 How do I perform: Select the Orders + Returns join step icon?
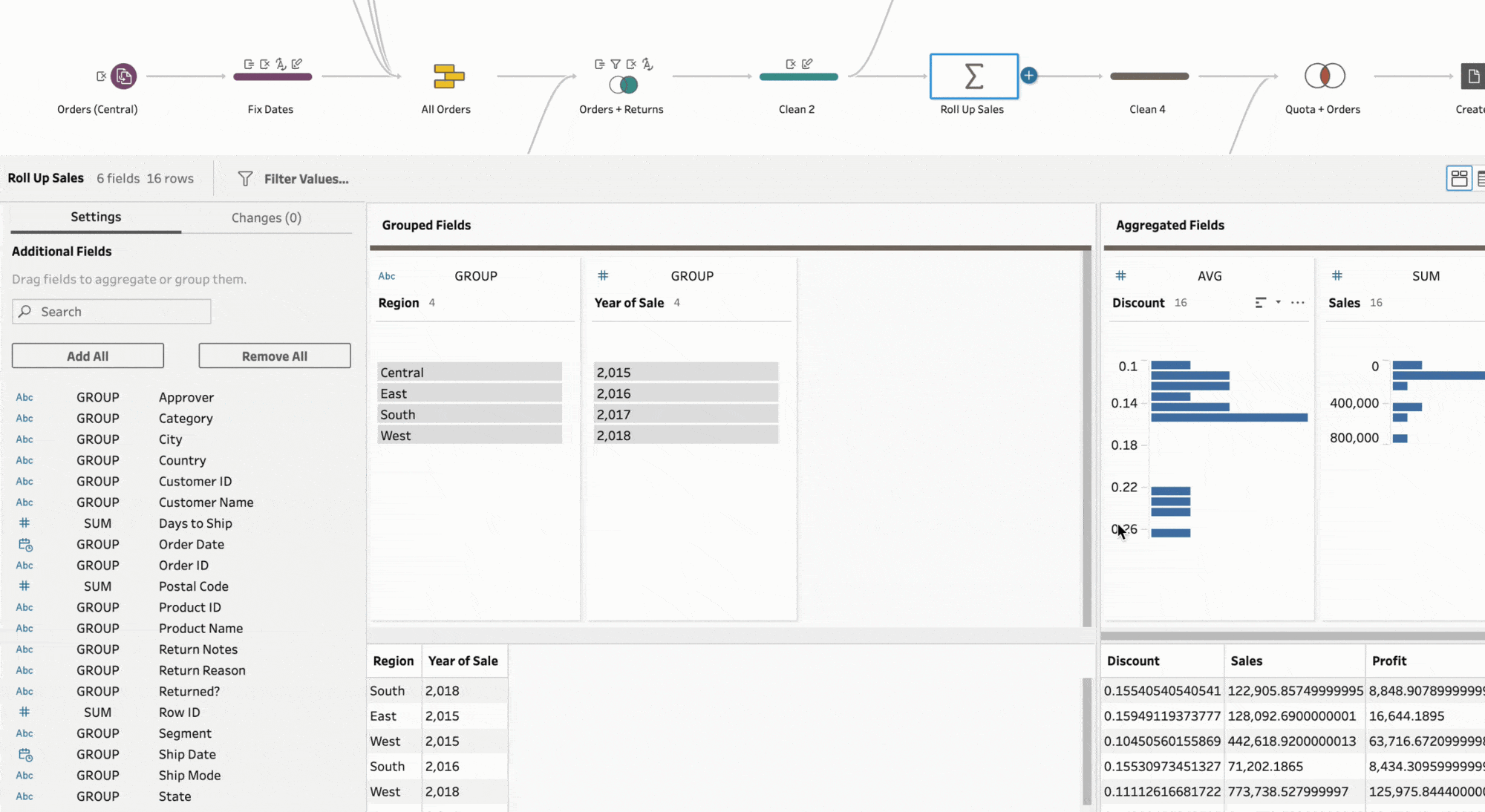coord(624,85)
